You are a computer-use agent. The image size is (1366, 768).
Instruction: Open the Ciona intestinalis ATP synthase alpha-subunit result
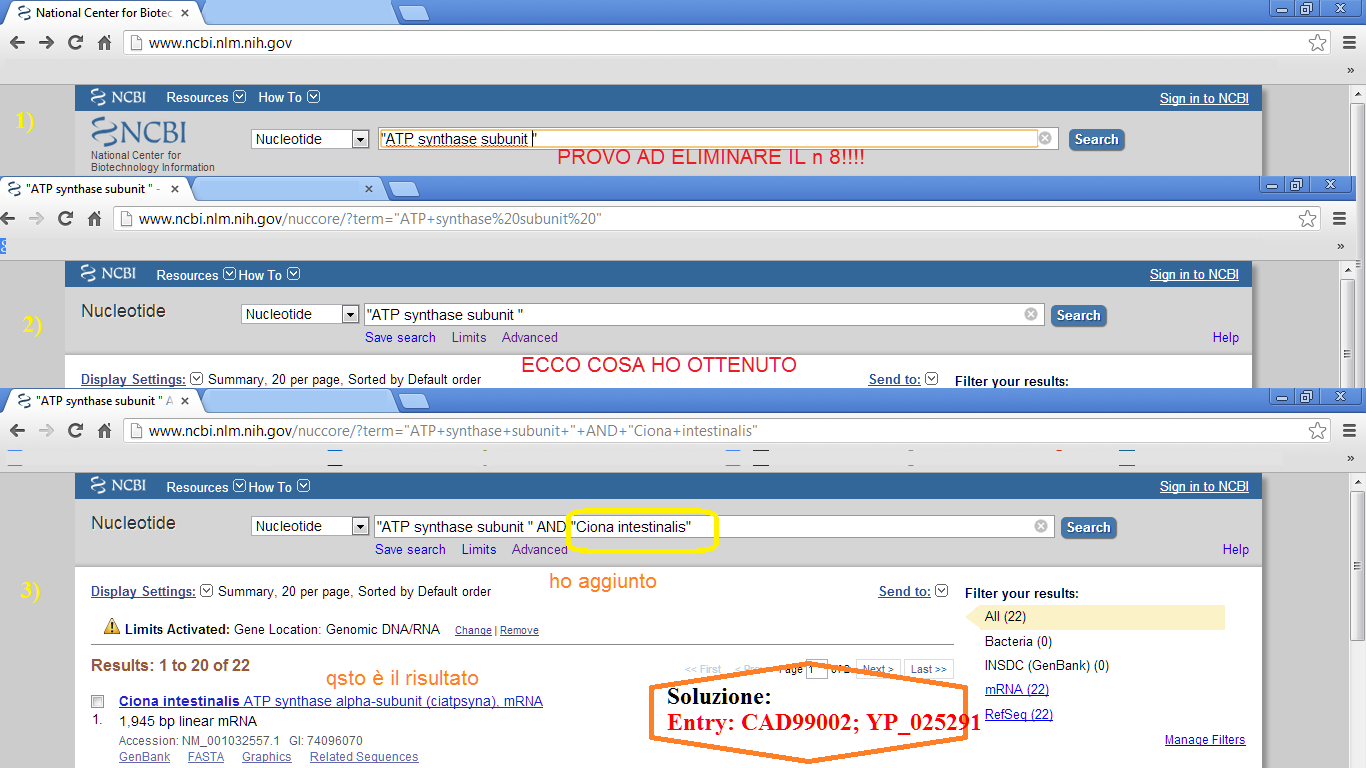(331, 701)
